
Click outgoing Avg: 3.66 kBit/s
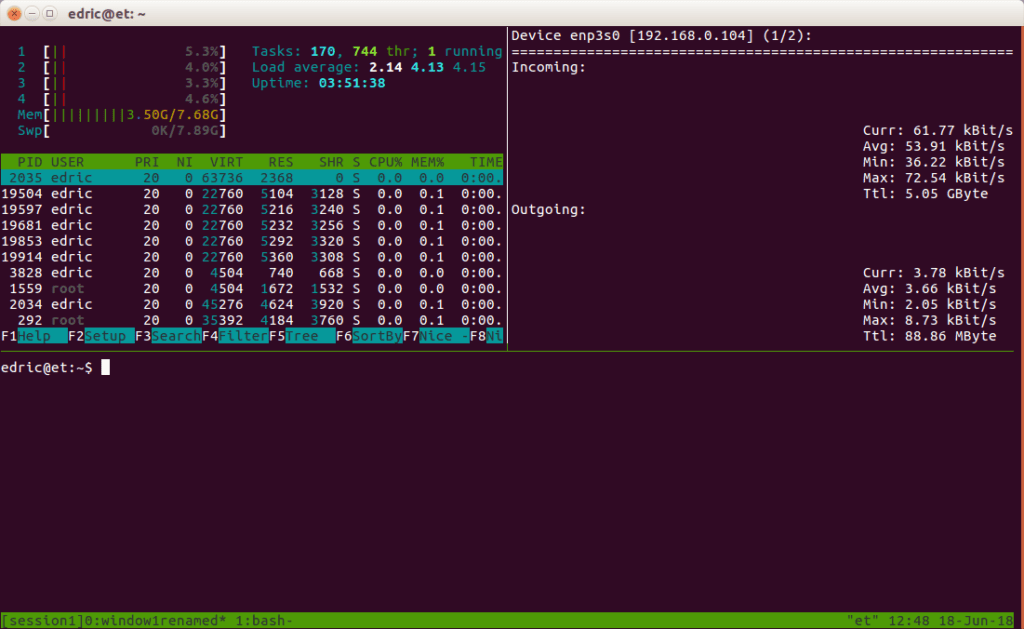[x=929, y=288]
